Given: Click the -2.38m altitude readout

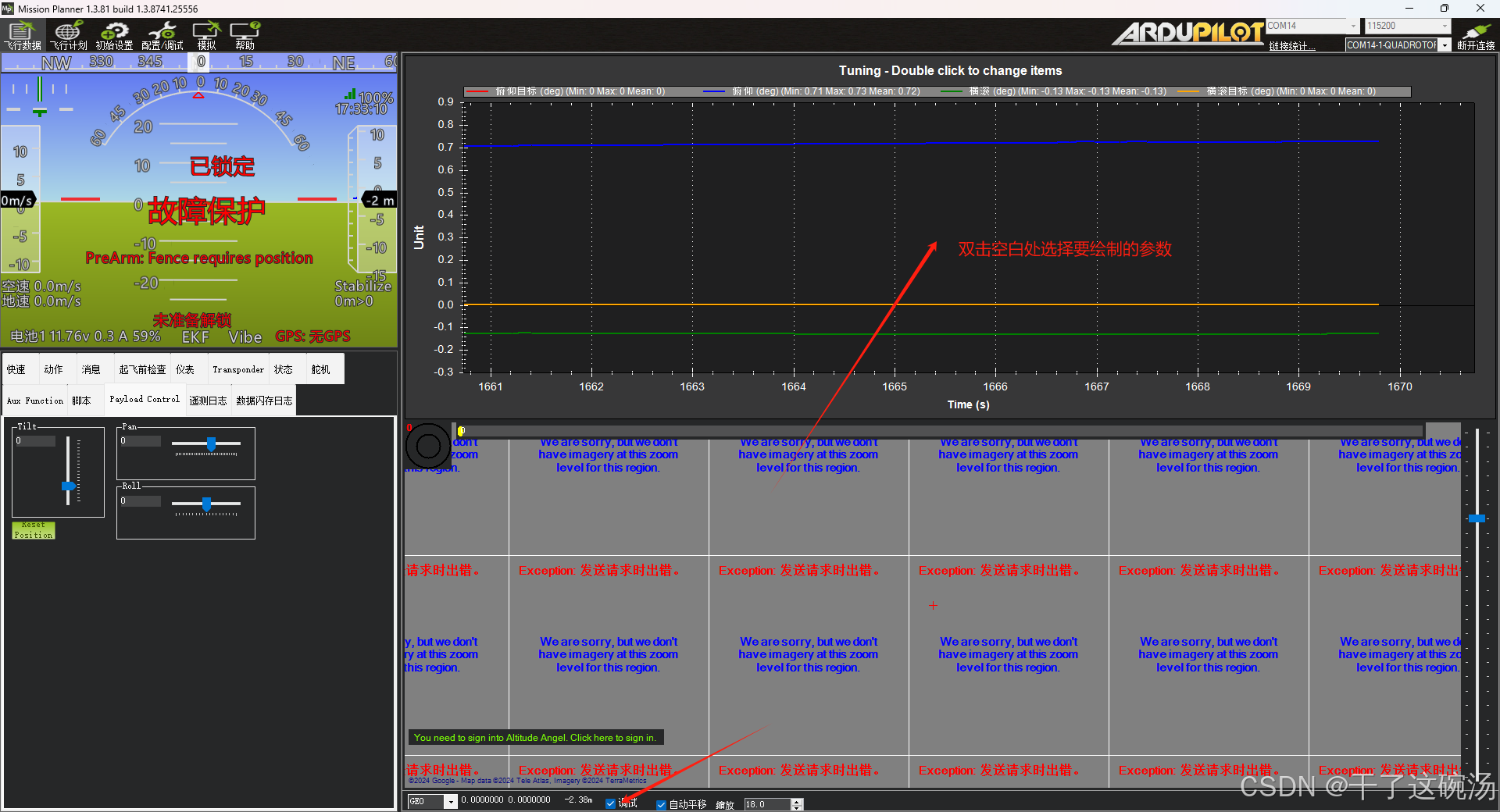Looking at the screenshot, I should point(578,800).
